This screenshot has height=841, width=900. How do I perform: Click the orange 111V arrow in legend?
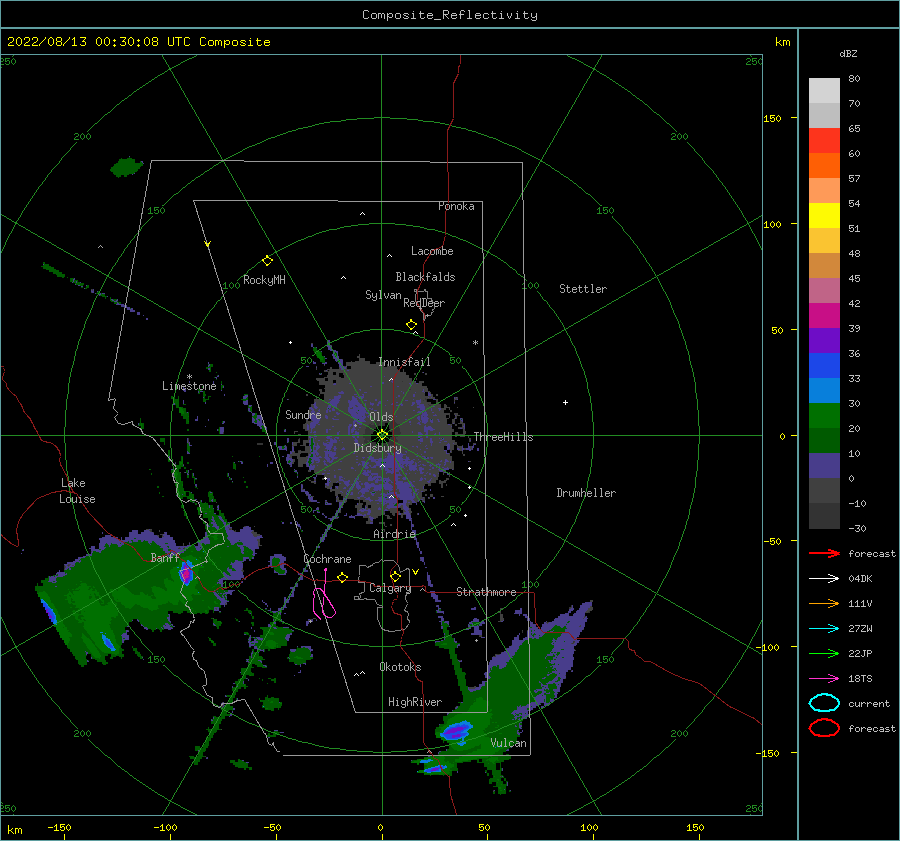pyautogui.click(x=824, y=603)
